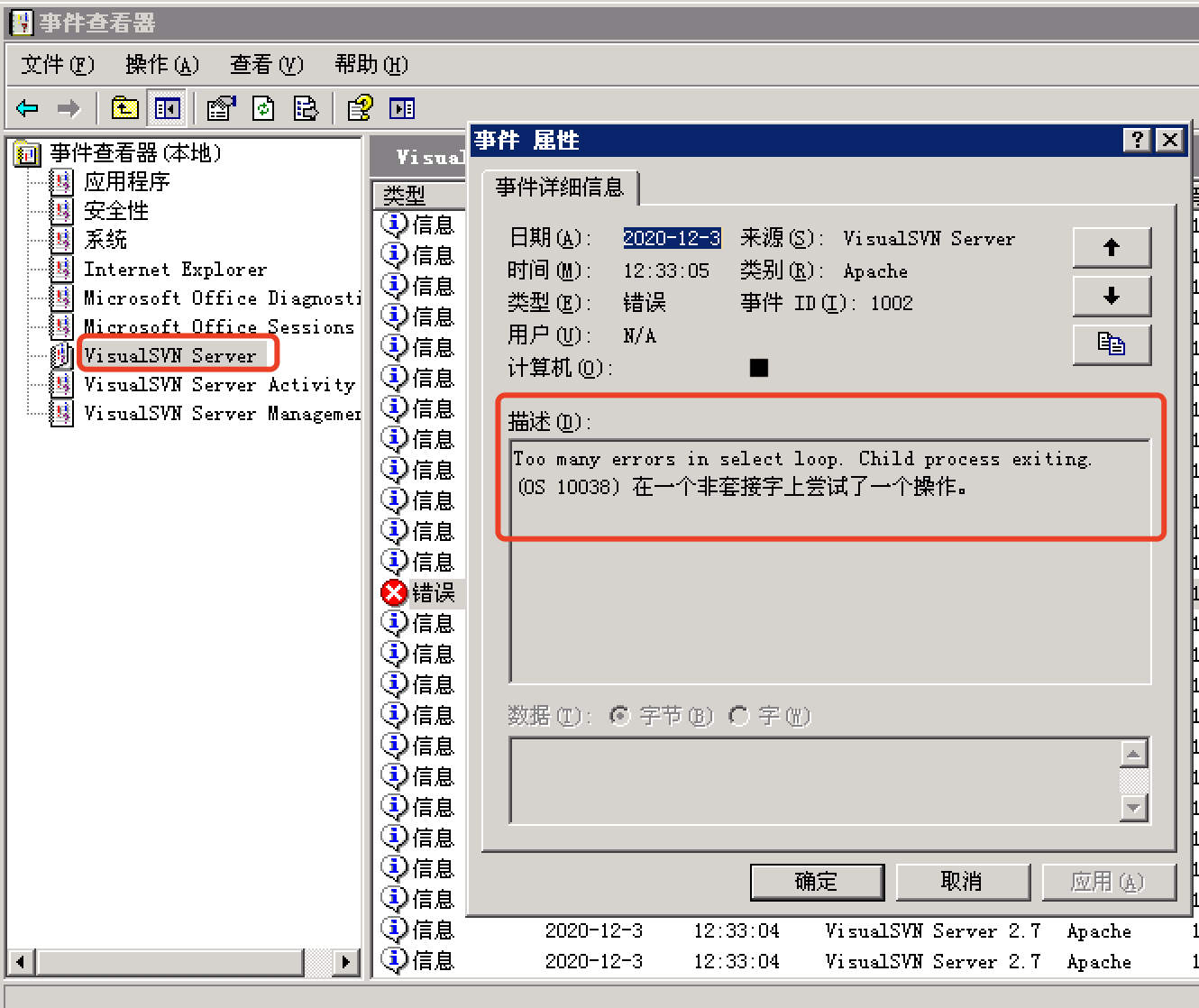Image resolution: width=1199 pixels, height=1008 pixels.
Task: Click the source value VisualSVN Server in dialog
Action: [929, 239]
